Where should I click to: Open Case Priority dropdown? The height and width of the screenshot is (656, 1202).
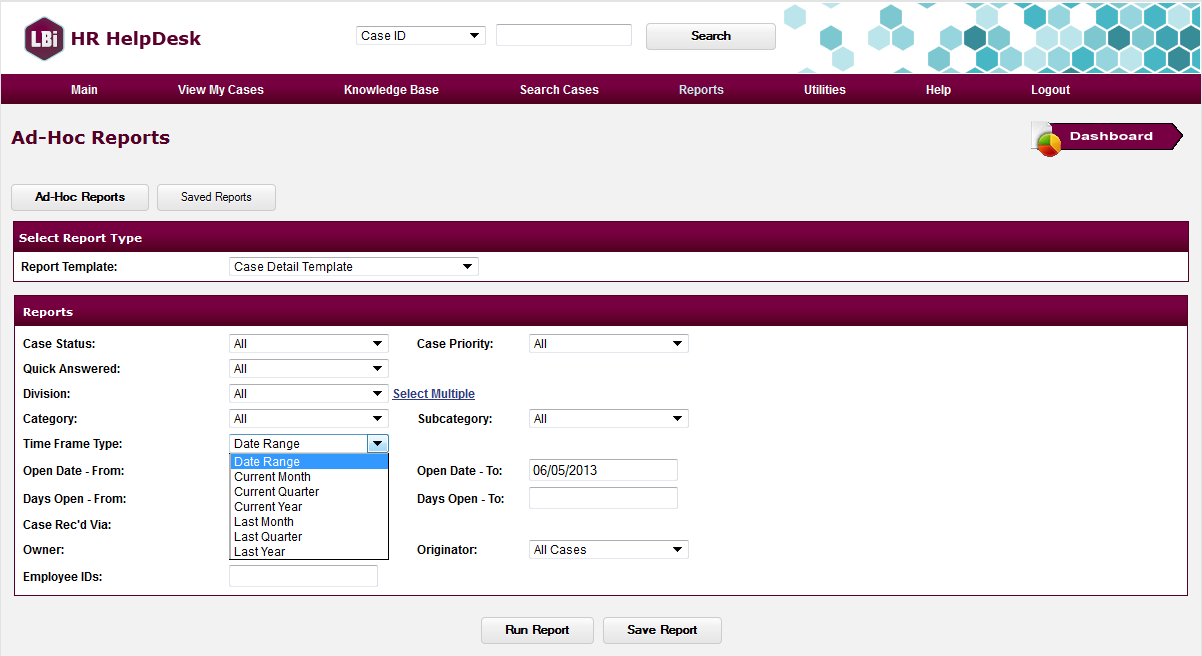pos(609,344)
